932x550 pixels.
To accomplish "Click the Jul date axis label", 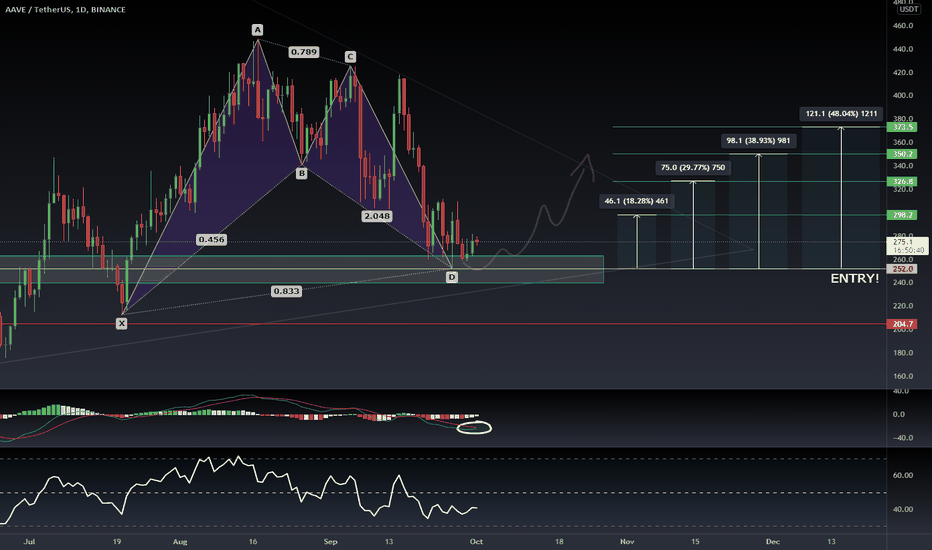I will coord(29,542).
